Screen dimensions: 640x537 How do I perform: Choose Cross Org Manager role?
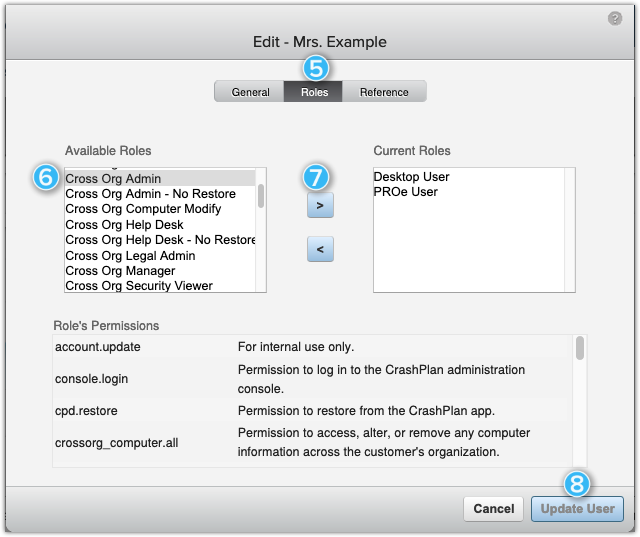(x=160, y=271)
